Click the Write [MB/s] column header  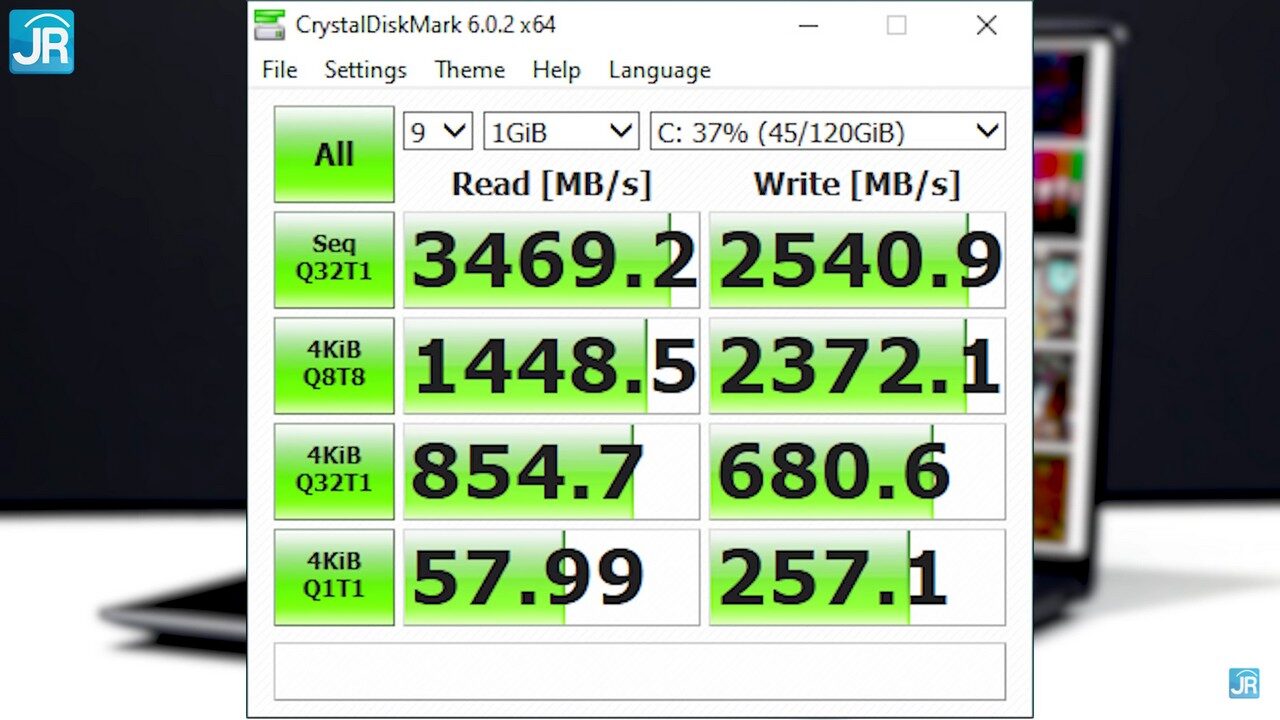(857, 184)
